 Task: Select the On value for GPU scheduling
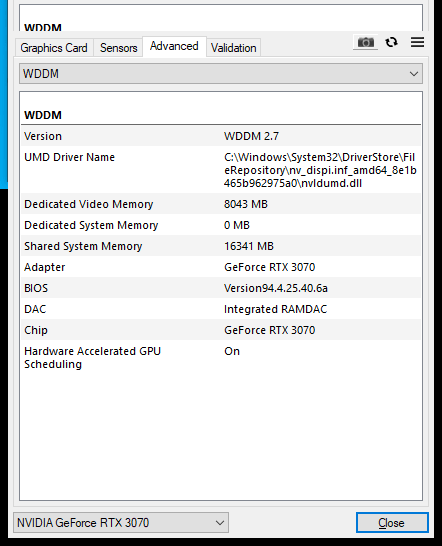pos(232,351)
